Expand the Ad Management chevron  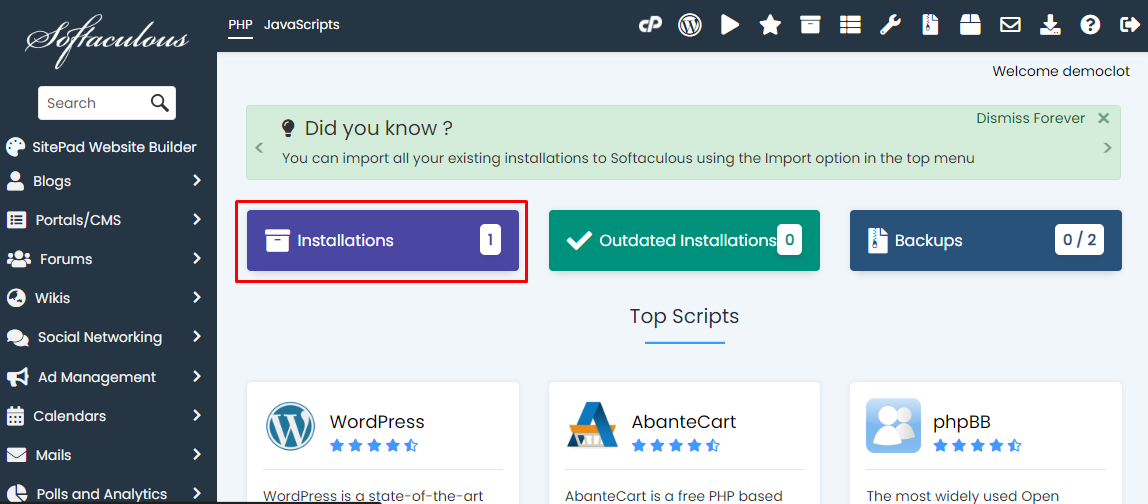point(196,377)
